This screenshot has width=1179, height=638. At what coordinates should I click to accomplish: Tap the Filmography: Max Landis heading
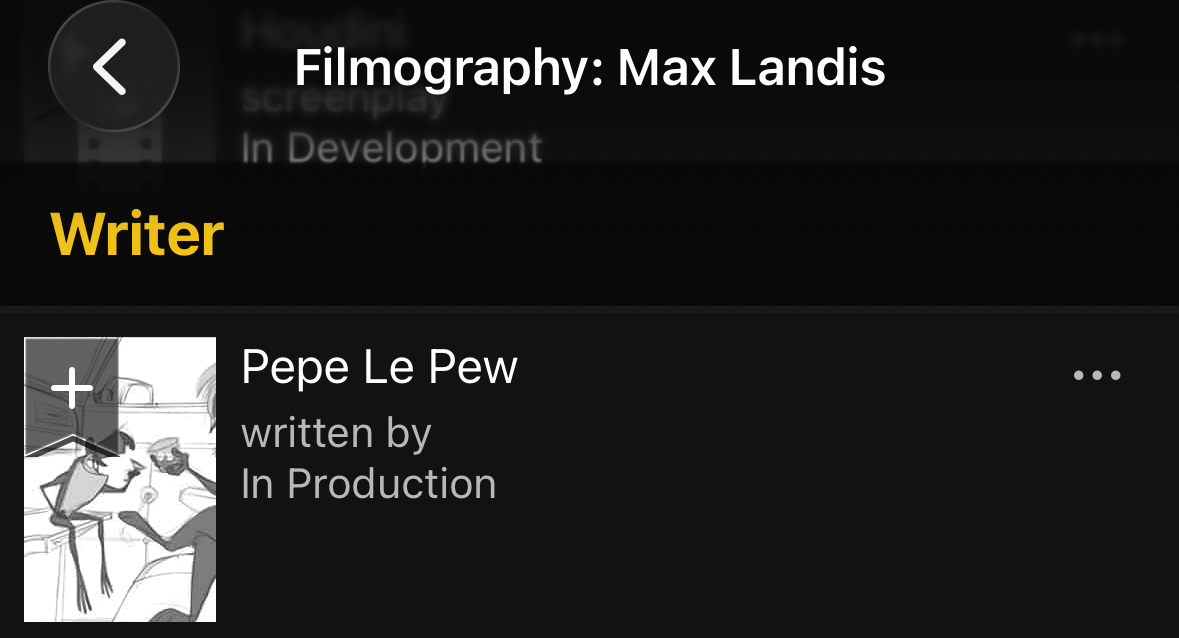(589, 68)
